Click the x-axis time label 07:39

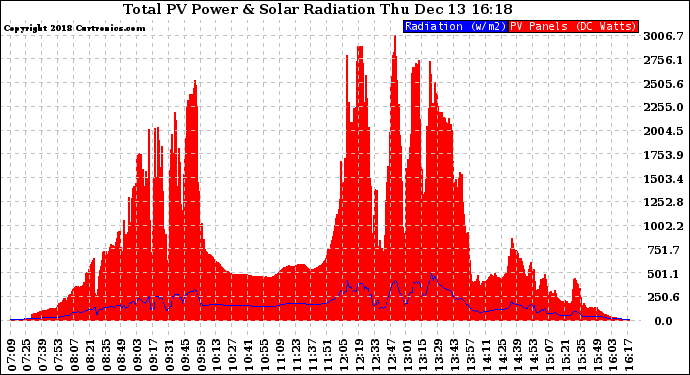[43, 355]
